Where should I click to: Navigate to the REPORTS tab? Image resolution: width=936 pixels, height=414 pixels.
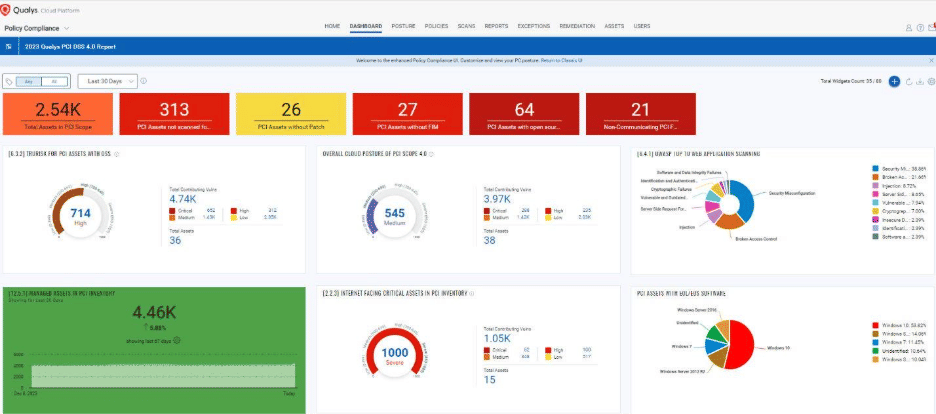[496, 26]
